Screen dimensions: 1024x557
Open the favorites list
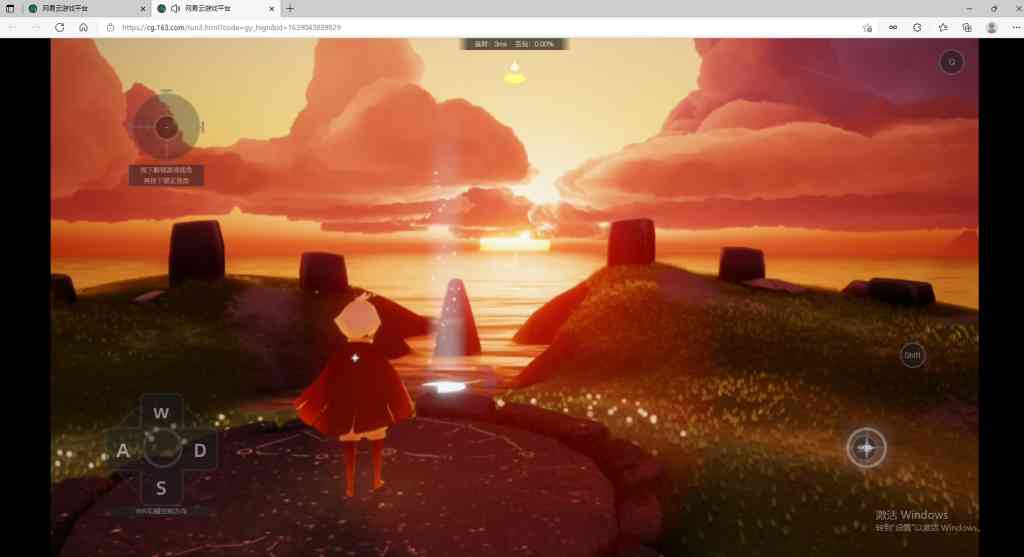pyautogui.click(x=942, y=27)
